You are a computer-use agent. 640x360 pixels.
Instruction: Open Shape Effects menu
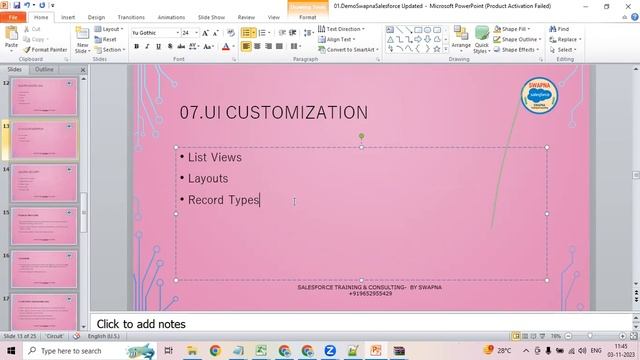coord(517,49)
